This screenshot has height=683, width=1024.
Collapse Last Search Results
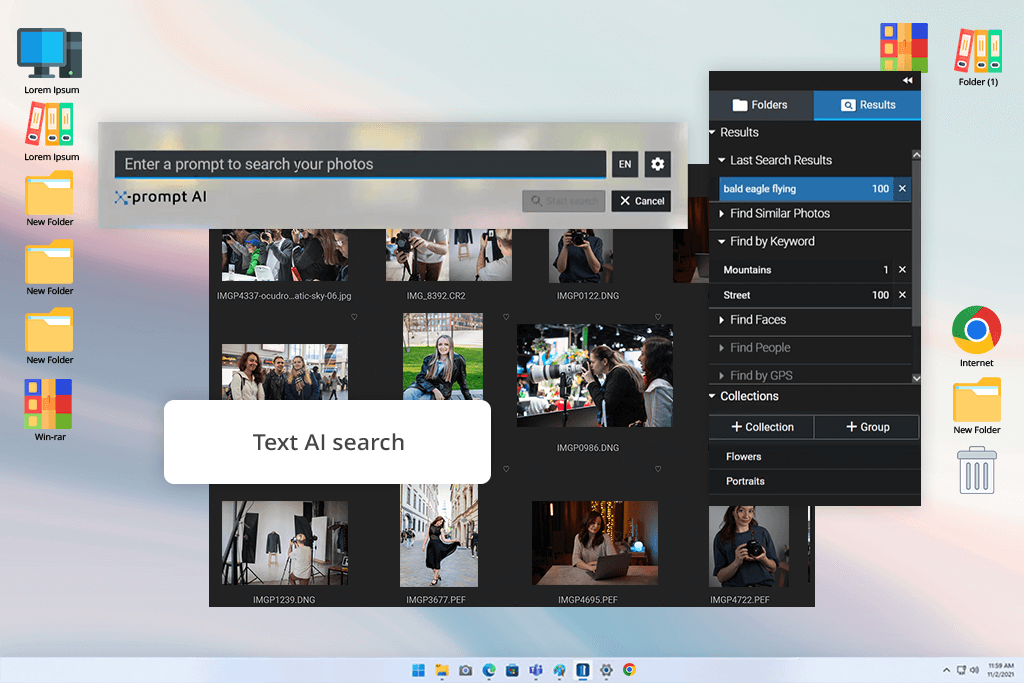click(722, 160)
